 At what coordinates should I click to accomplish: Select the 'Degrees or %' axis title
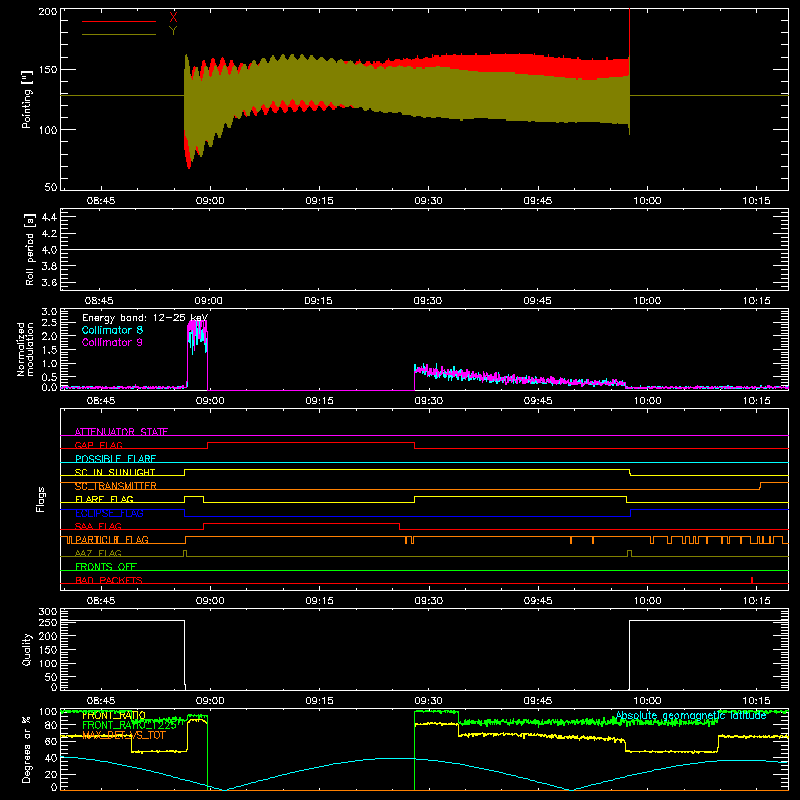click(x=26, y=749)
